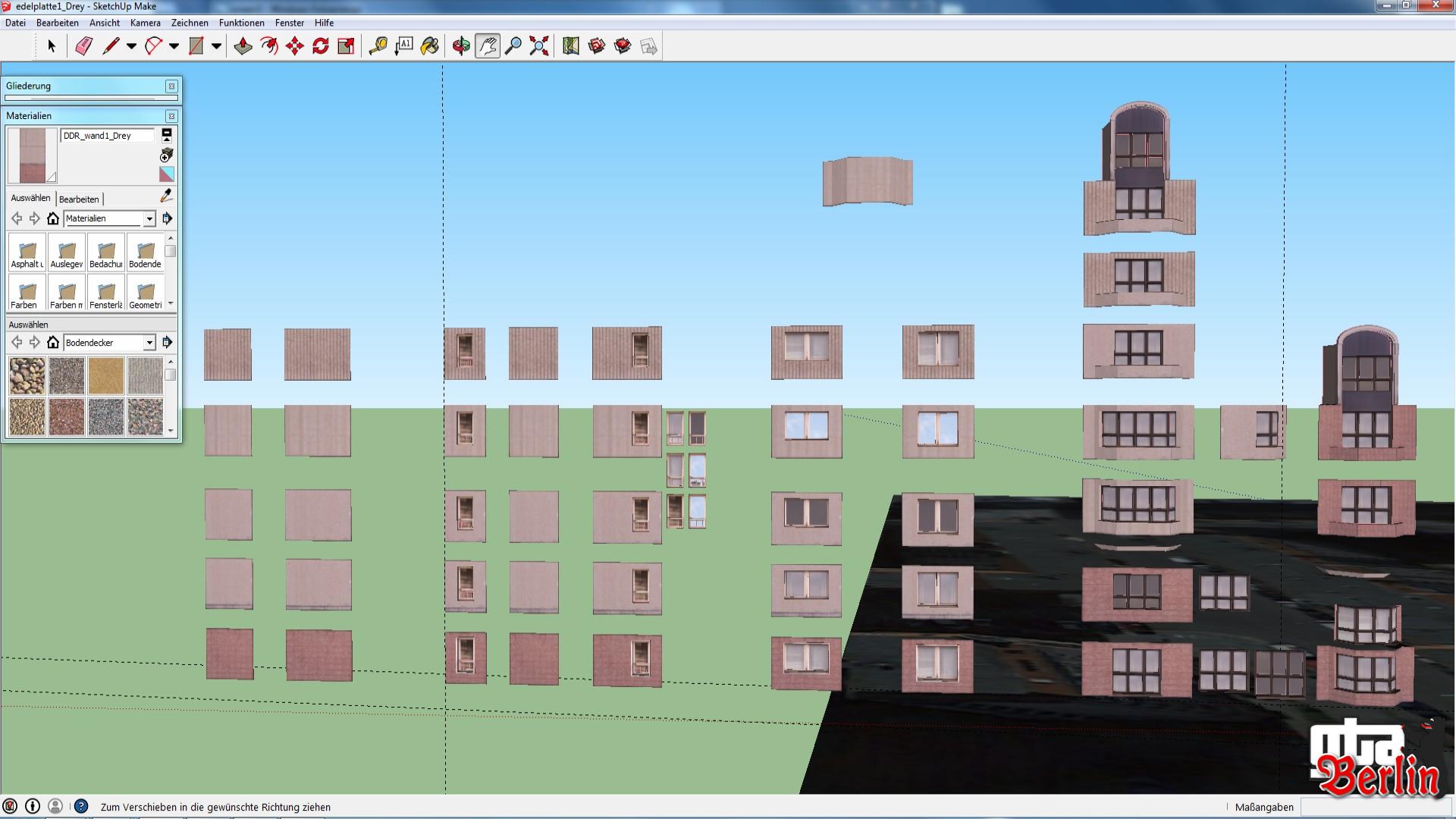Open the 3D Warehouse get models icon
1456x819 pixels.
click(597, 46)
